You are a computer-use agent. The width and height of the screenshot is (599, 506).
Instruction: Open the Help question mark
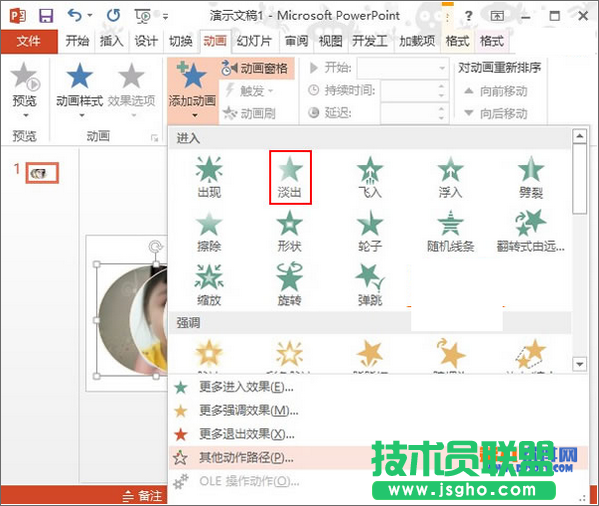[469, 16]
